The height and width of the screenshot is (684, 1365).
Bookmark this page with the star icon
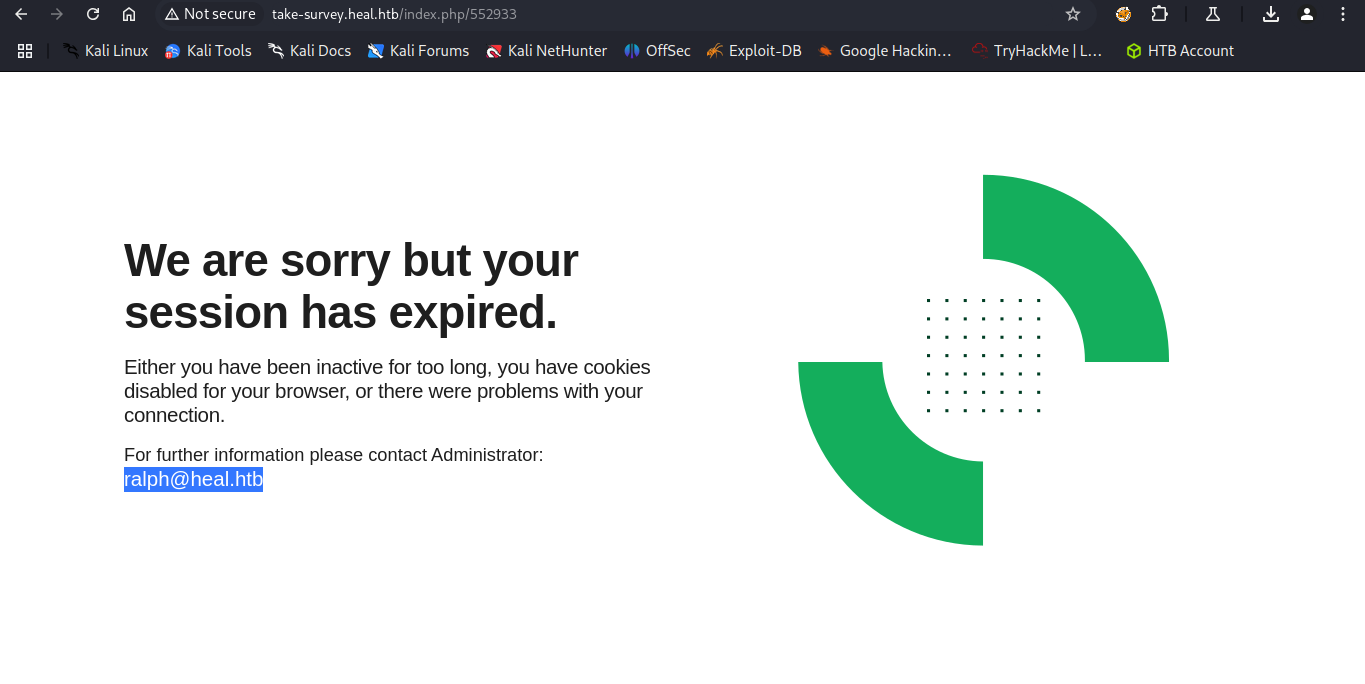click(x=1073, y=14)
